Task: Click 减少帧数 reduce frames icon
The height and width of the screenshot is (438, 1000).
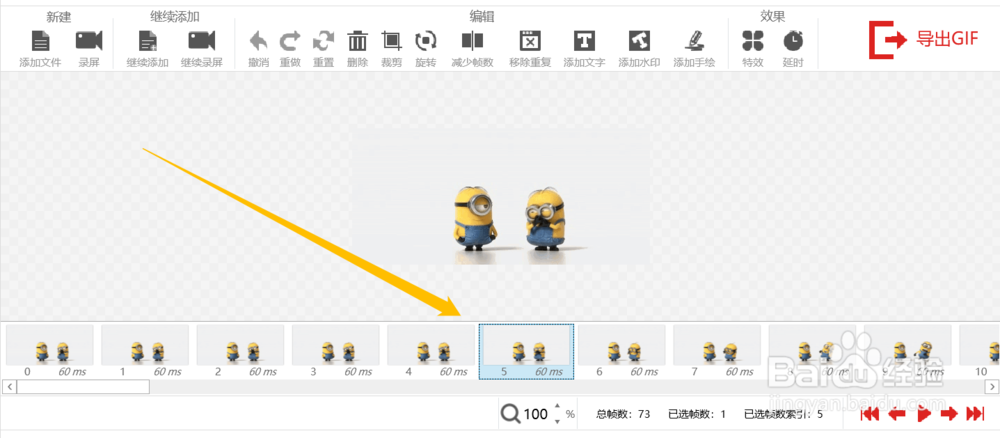Action: [x=473, y=41]
